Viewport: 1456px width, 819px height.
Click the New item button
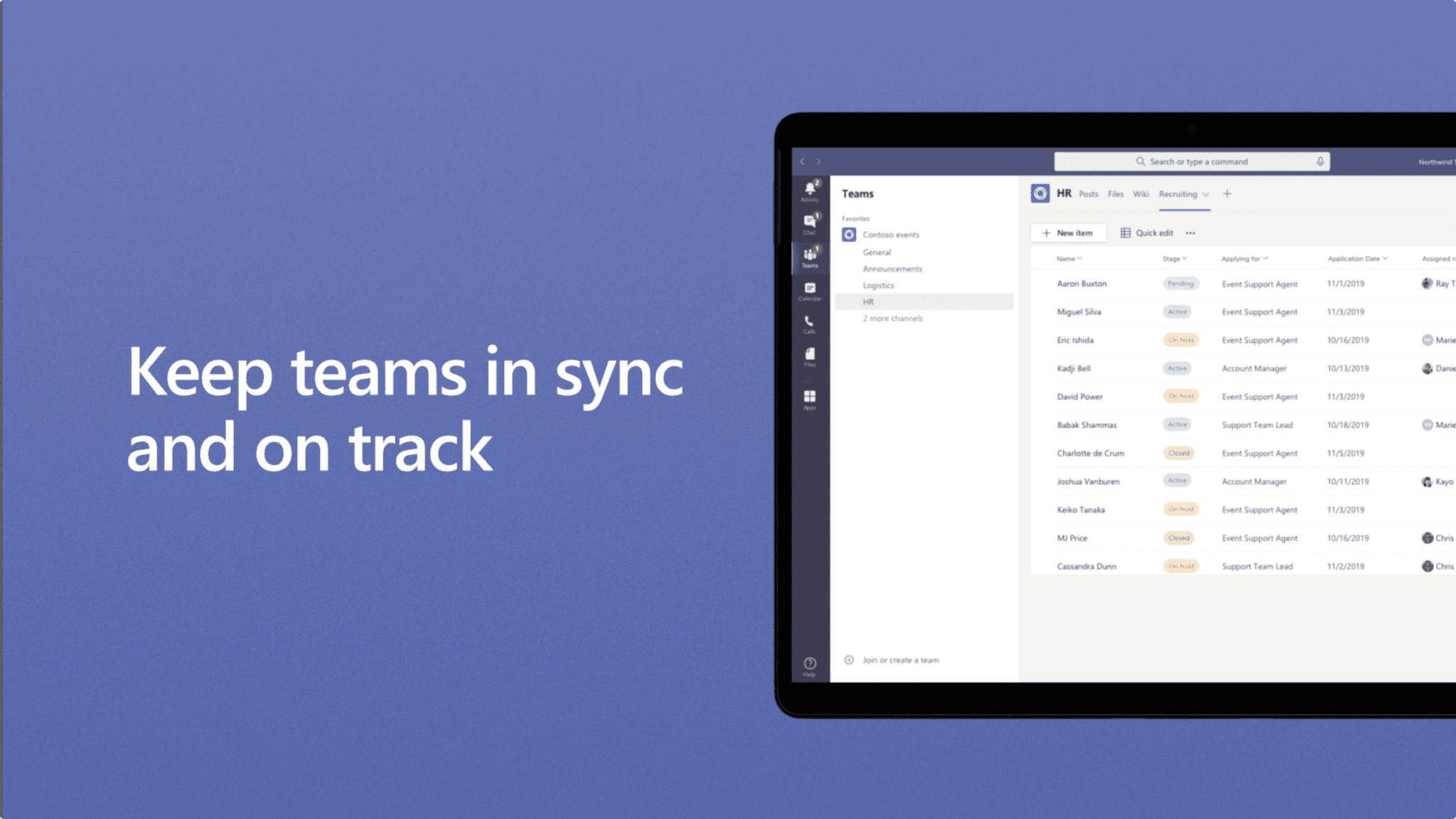pos(1068,233)
